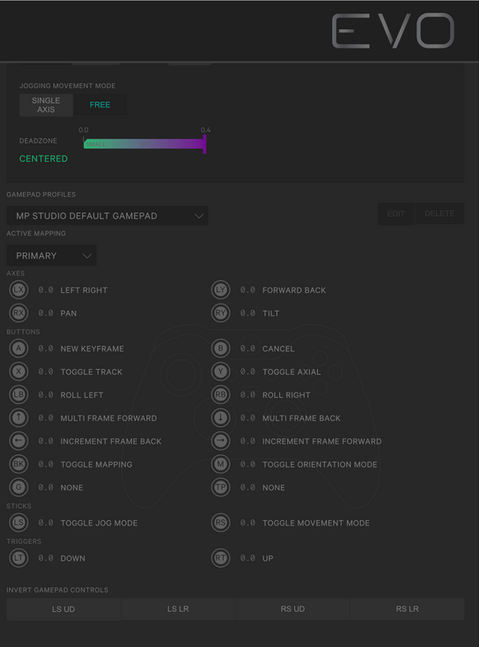Click the TP touchpad button icon
This screenshot has height=647, width=479.
tap(221, 487)
